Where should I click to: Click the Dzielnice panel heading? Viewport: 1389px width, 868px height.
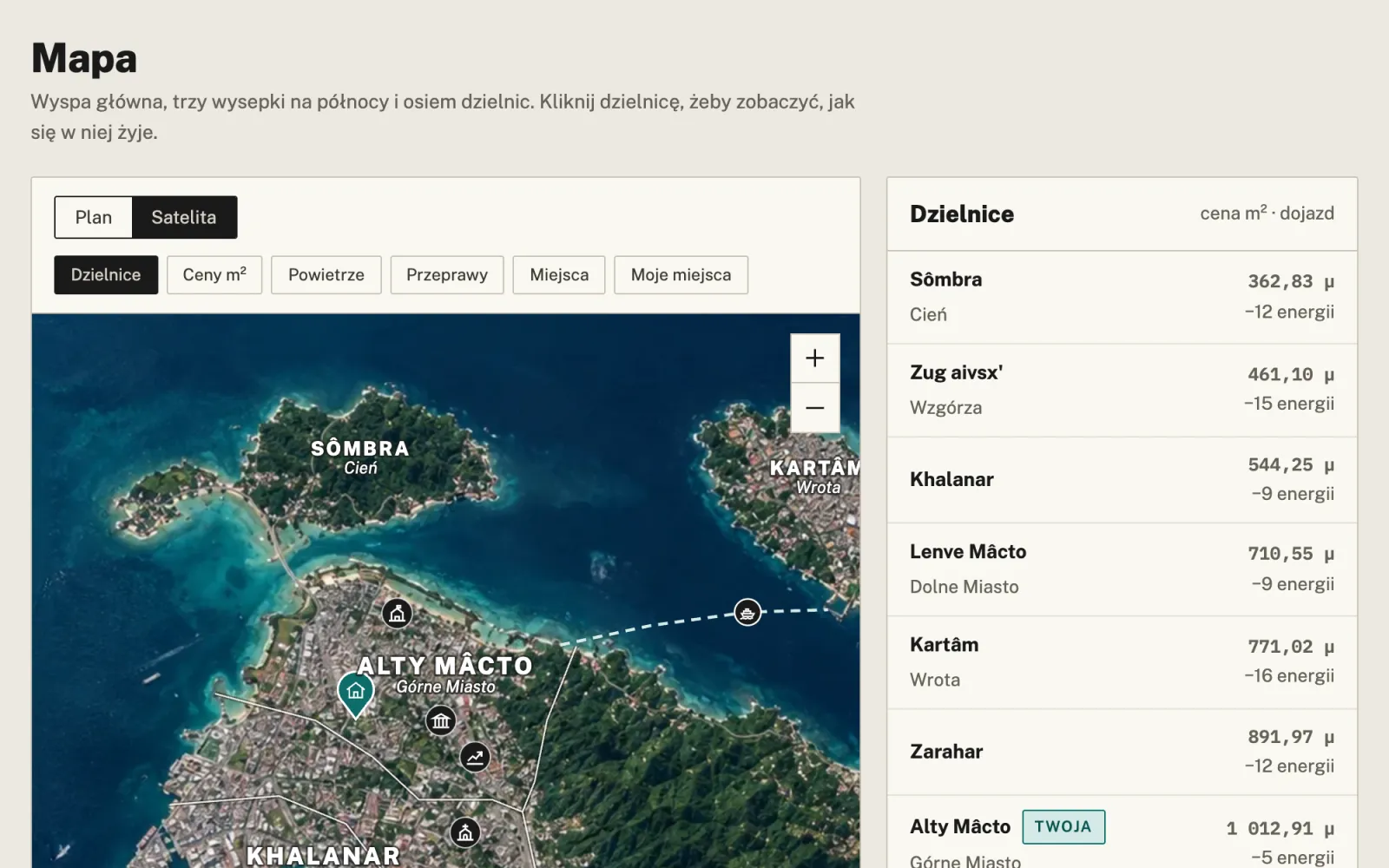(x=962, y=214)
